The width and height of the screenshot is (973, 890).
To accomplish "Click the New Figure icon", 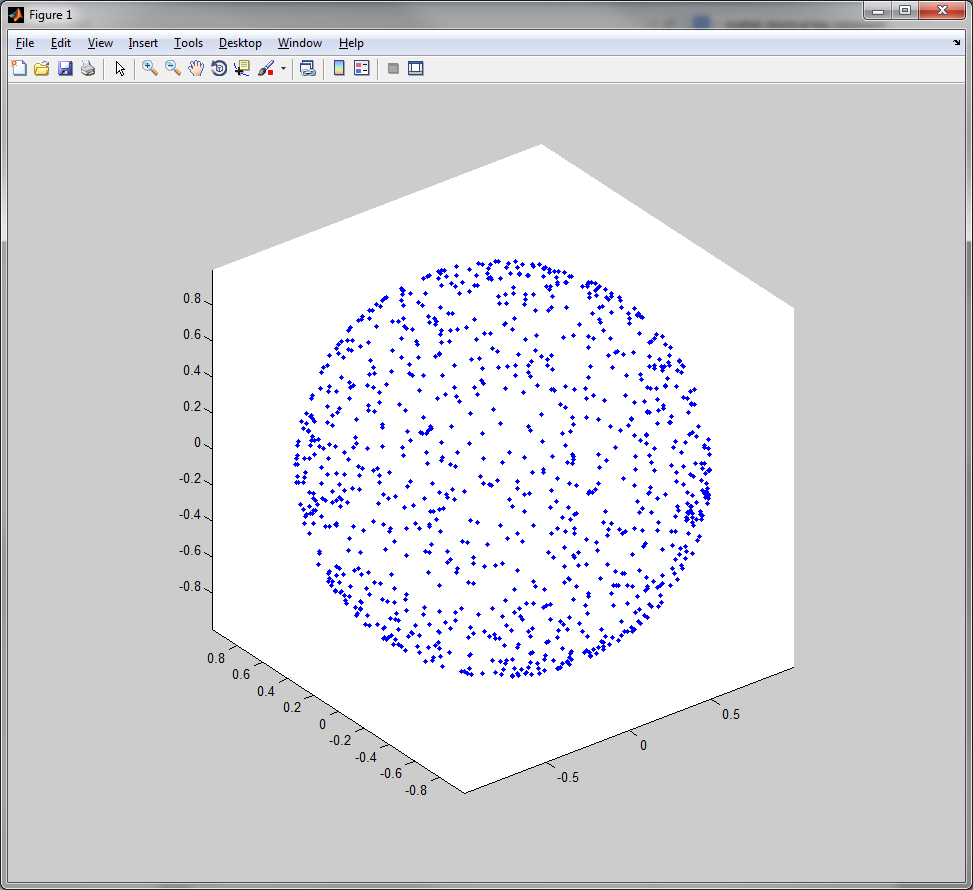I will pos(19,68).
